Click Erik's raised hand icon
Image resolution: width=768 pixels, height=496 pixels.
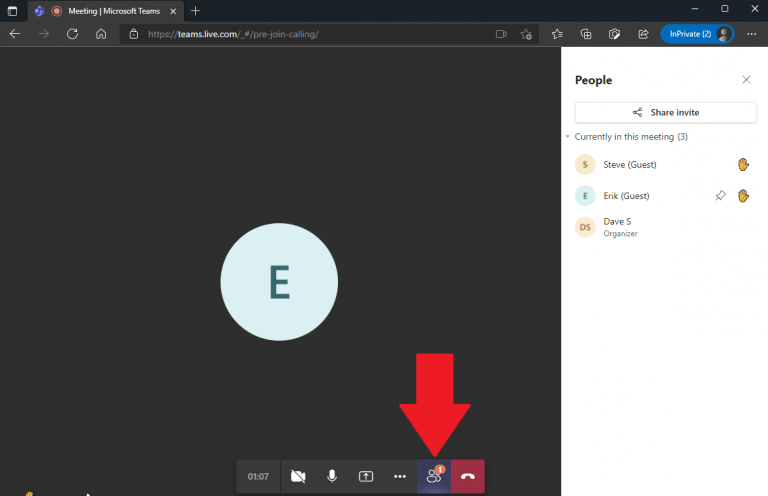(743, 196)
